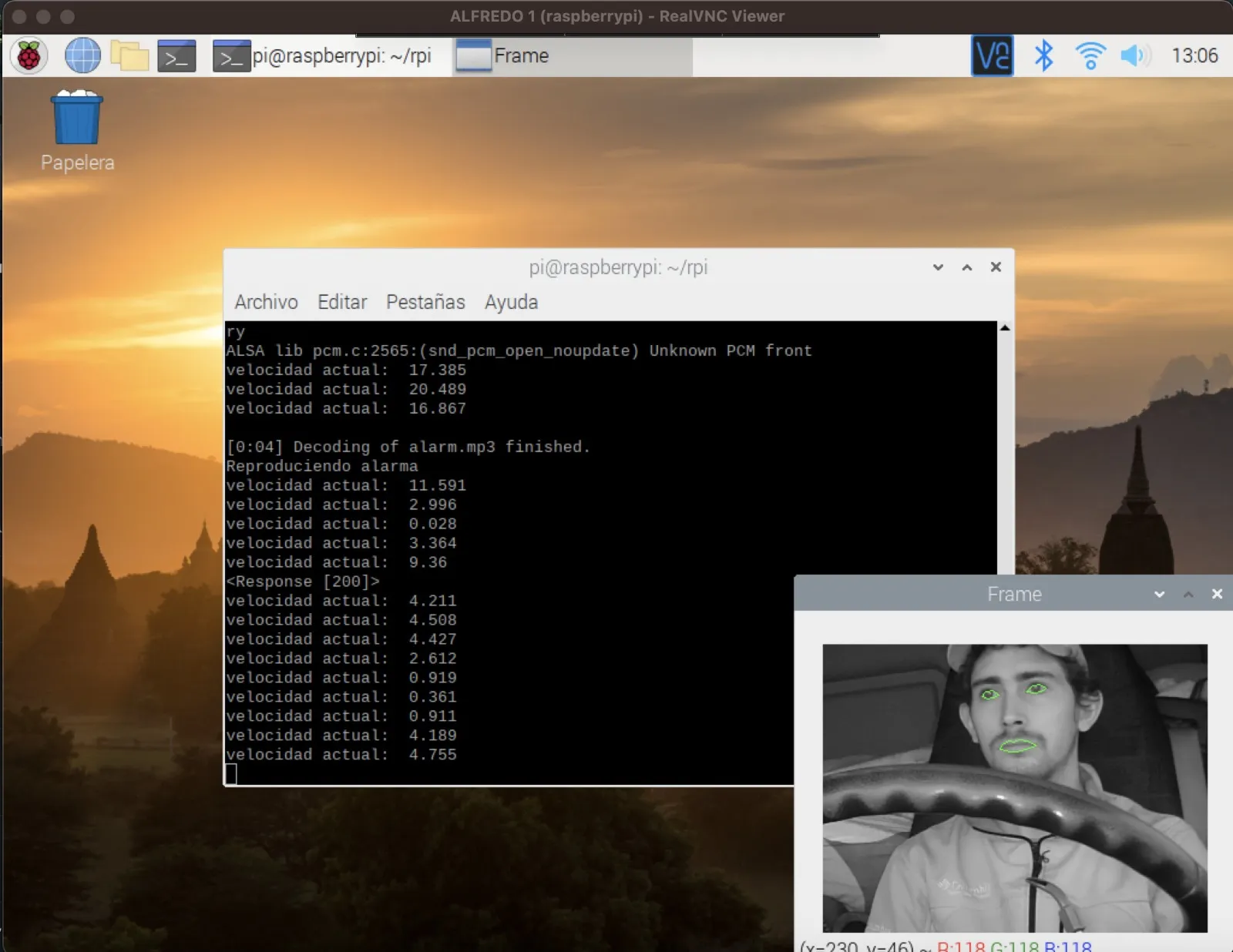
Task: Launch the web browser globe icon
Action: pyautogui.click(x=82, y=55)
